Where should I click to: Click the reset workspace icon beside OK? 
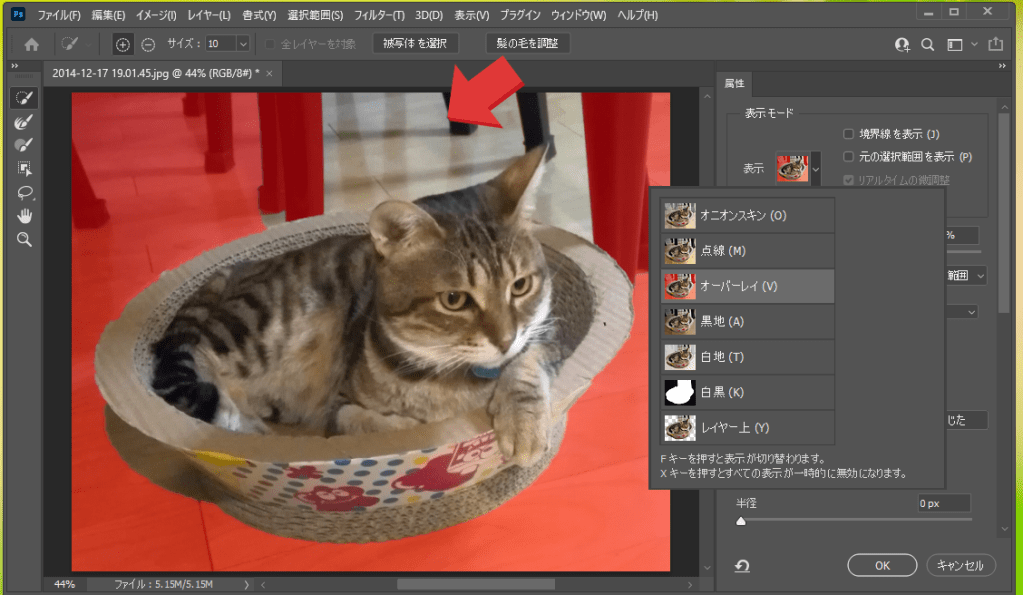(742, 566)
